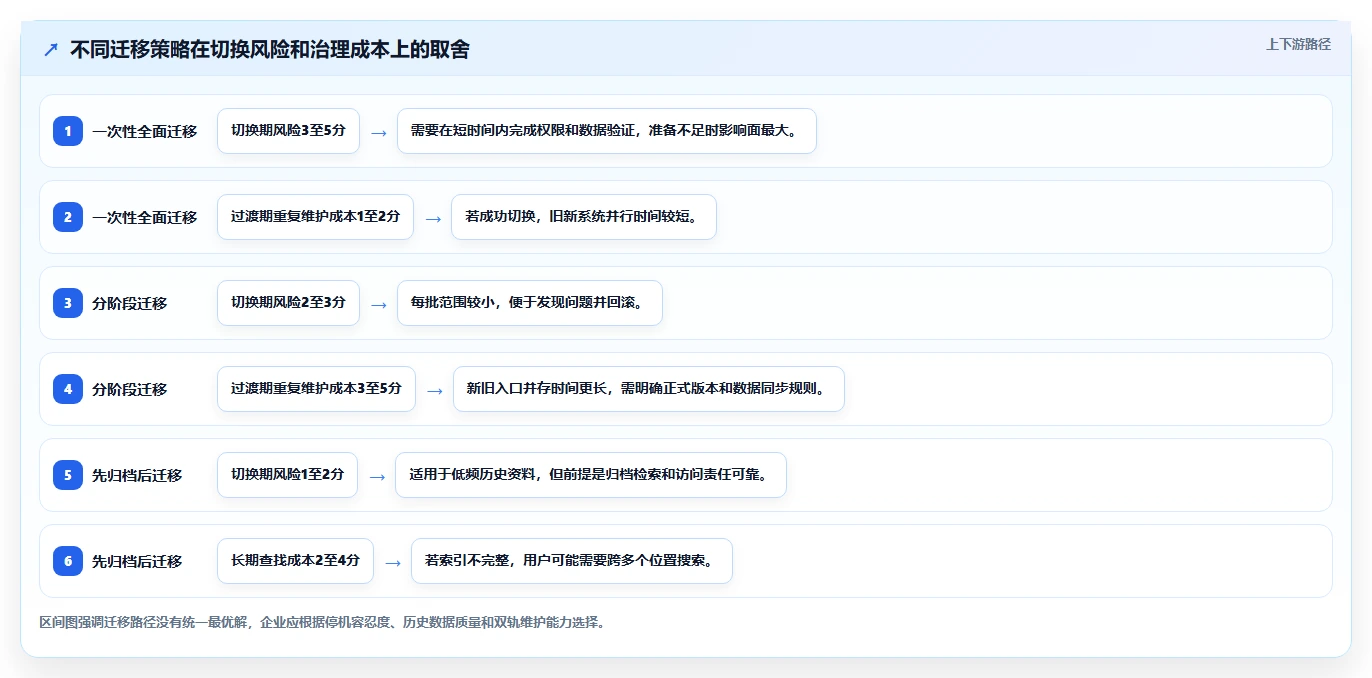The height and width of the screenshot is (678, 1372).
Task: Click the arrow after 长期查找成本2至4分
Action: pos(392,562)
